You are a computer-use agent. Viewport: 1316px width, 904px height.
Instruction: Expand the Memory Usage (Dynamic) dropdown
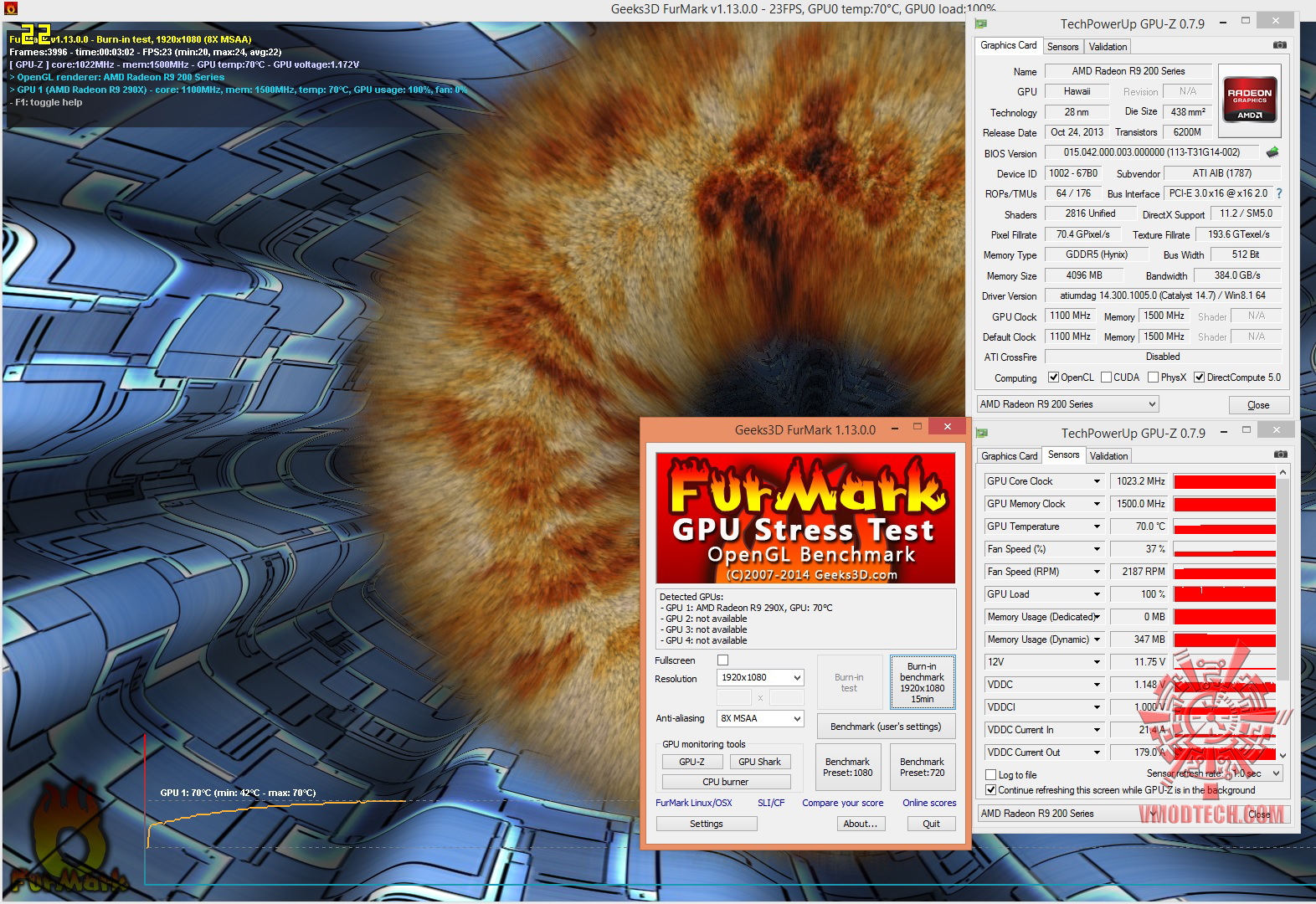tap(1097, 639)
